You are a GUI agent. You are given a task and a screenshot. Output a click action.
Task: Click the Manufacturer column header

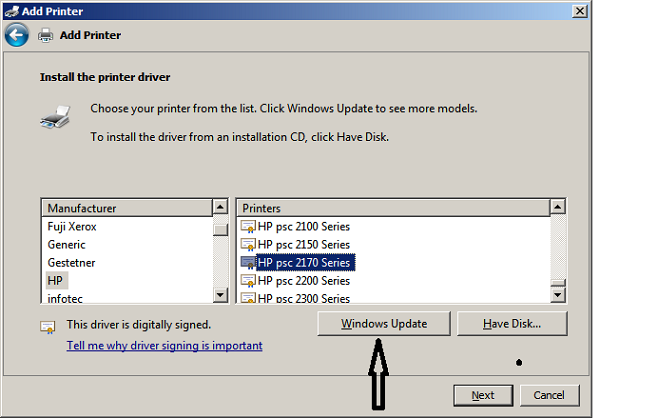click(127, 208)
